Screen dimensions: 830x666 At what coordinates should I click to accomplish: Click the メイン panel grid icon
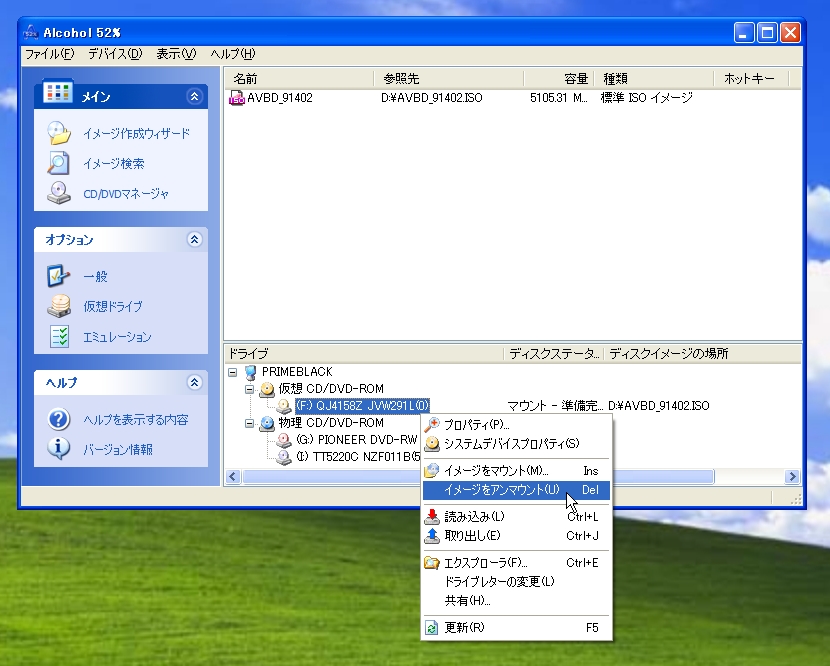58,92
